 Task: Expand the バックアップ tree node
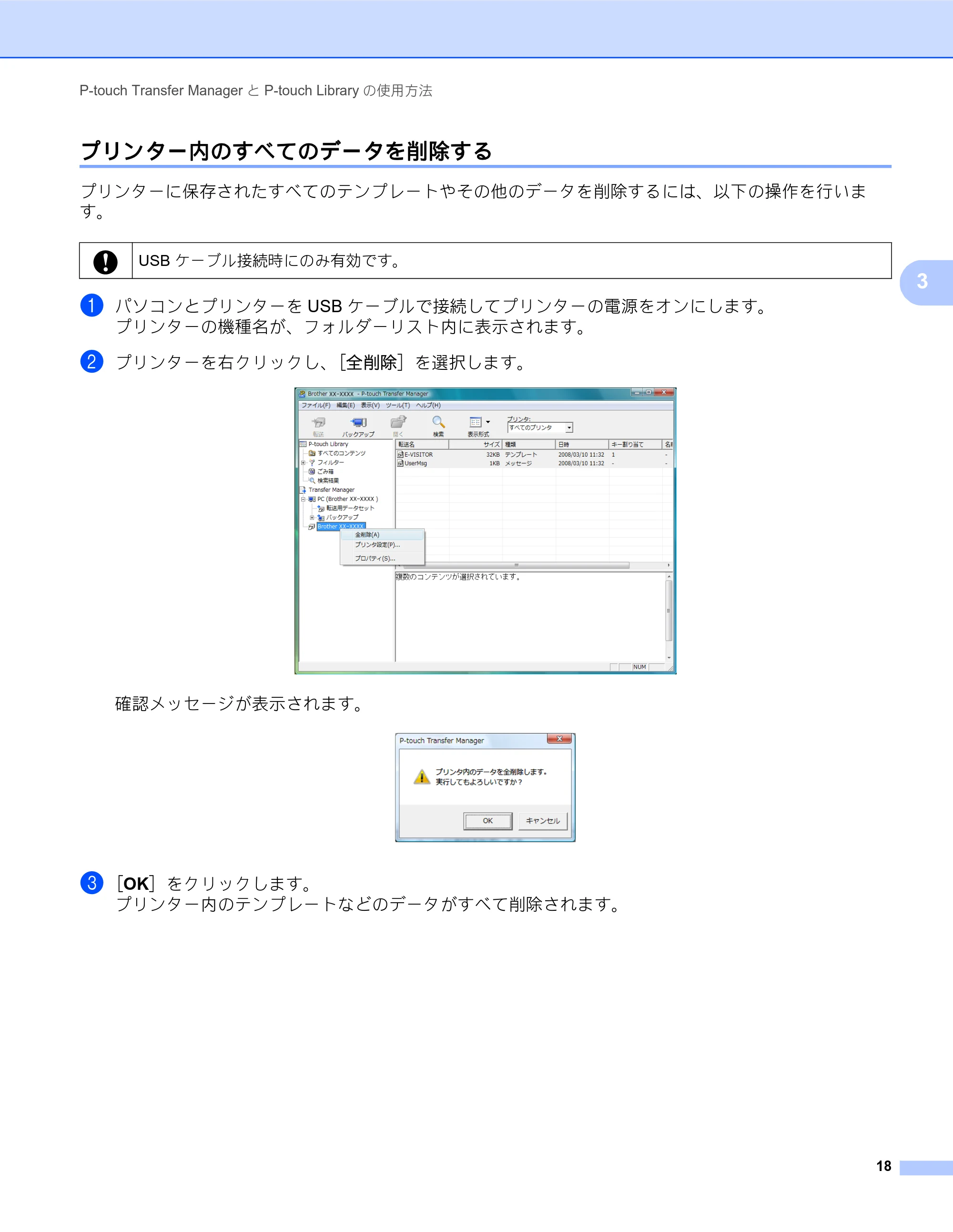coord(313,517)
